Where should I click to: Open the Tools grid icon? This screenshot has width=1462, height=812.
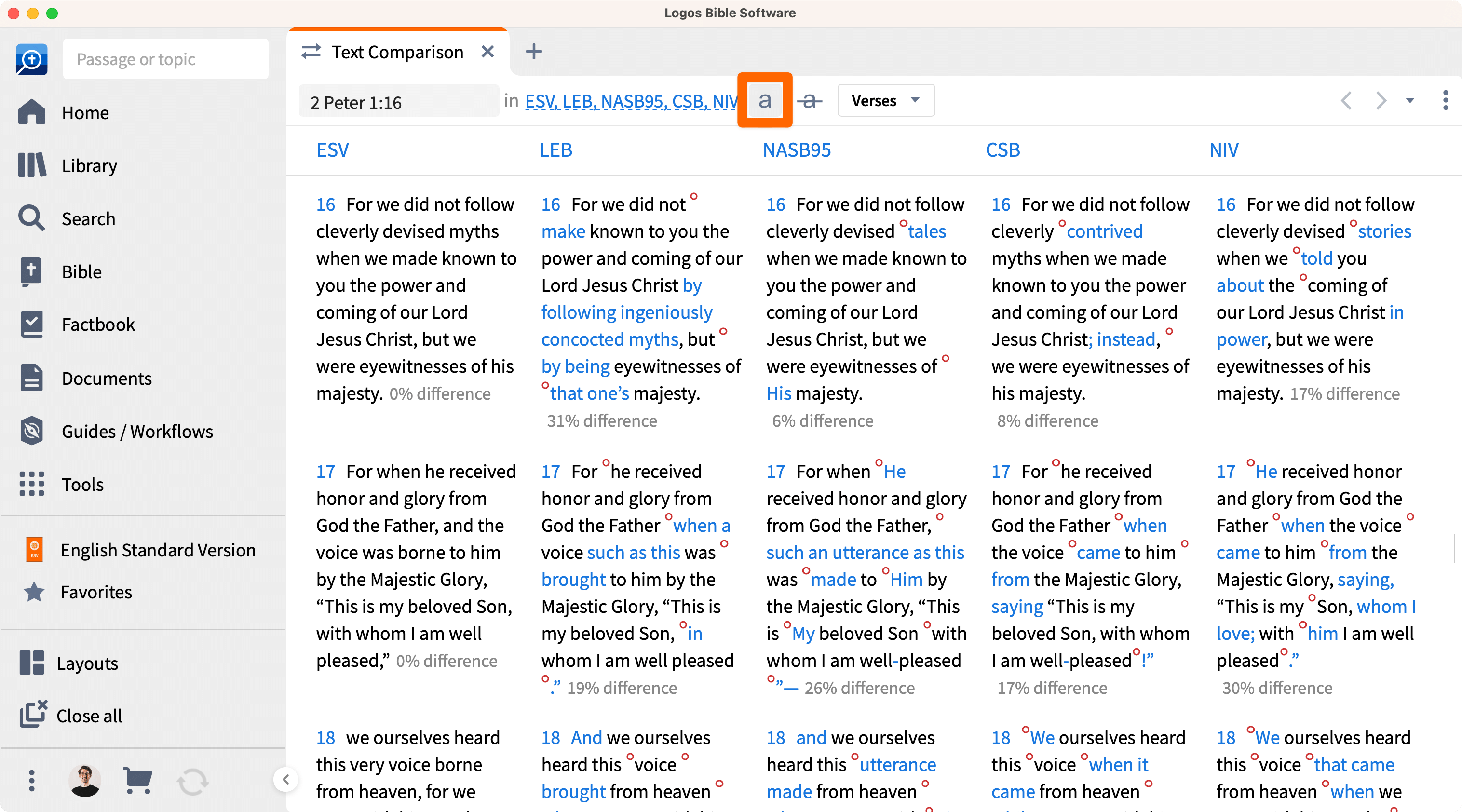coord(32,484)
